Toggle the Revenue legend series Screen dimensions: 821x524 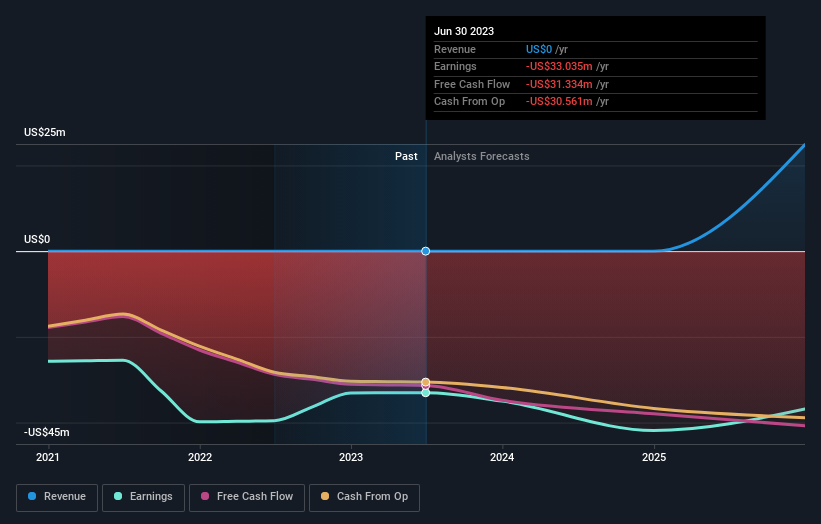pos(57,497)
